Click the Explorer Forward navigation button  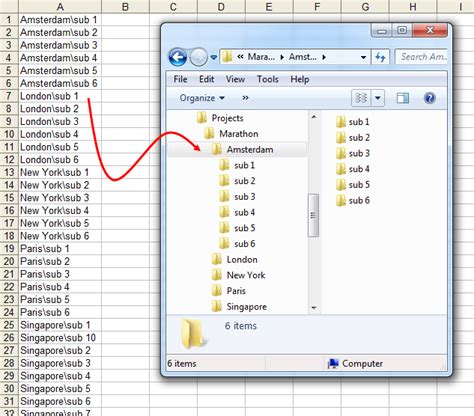199,57
